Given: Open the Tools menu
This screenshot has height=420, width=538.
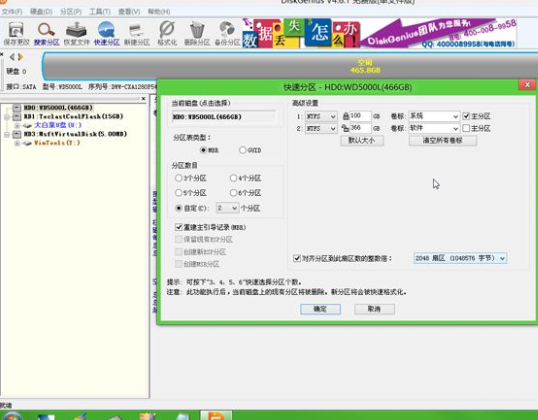Looking at the screenshot, I should tap(100, 12).
